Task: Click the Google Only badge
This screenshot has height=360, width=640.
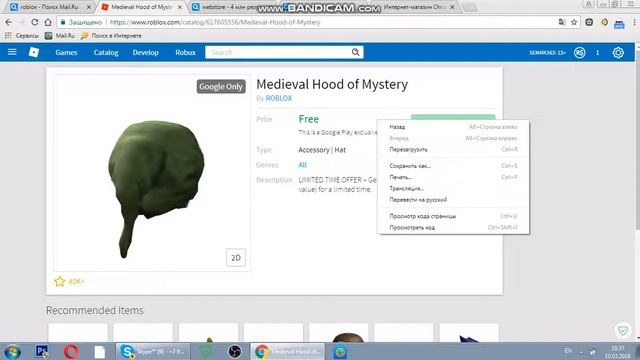Action: (221, 87)
